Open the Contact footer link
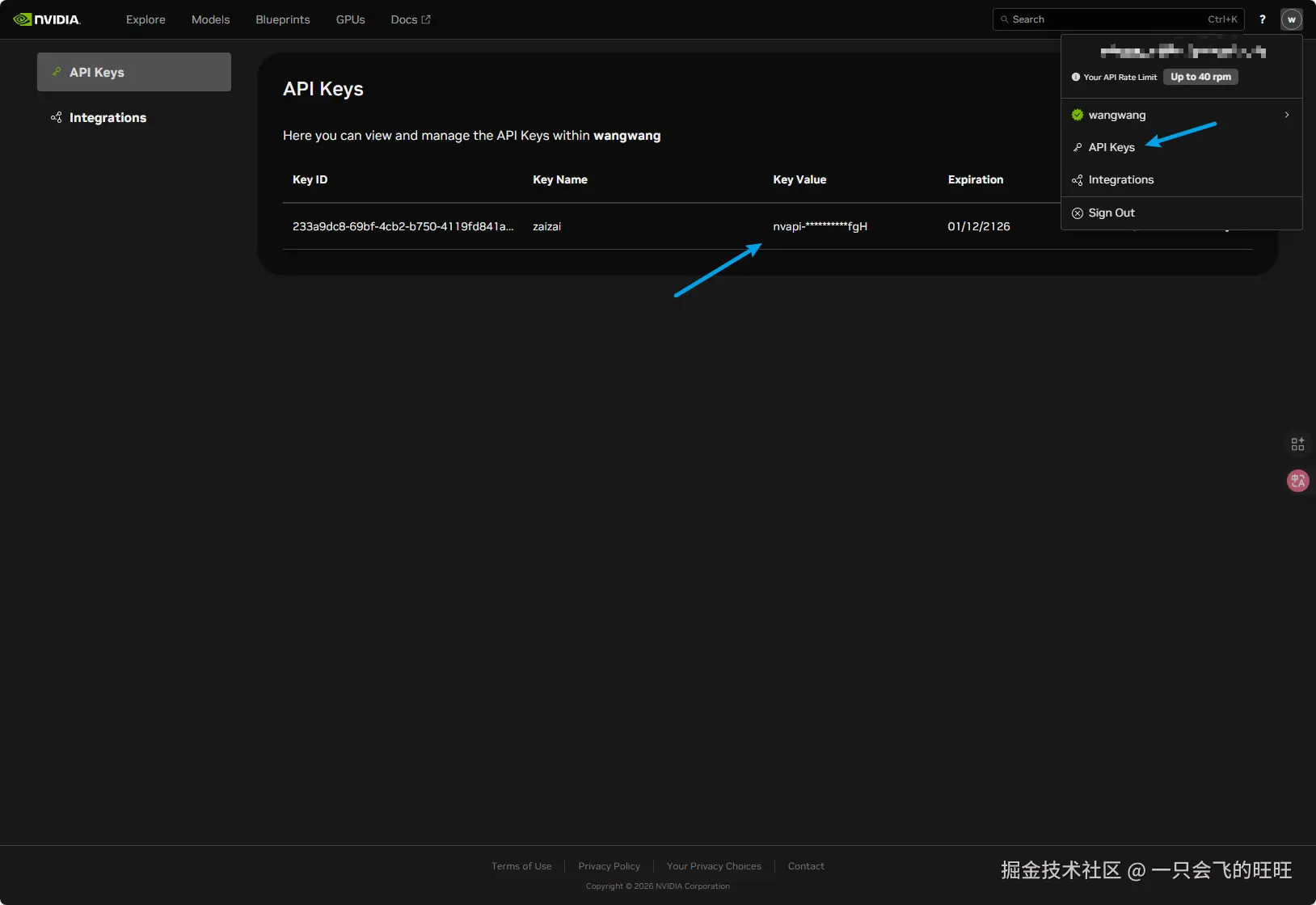The height and width of the screenshot is (905, 1316). [806, 866]
